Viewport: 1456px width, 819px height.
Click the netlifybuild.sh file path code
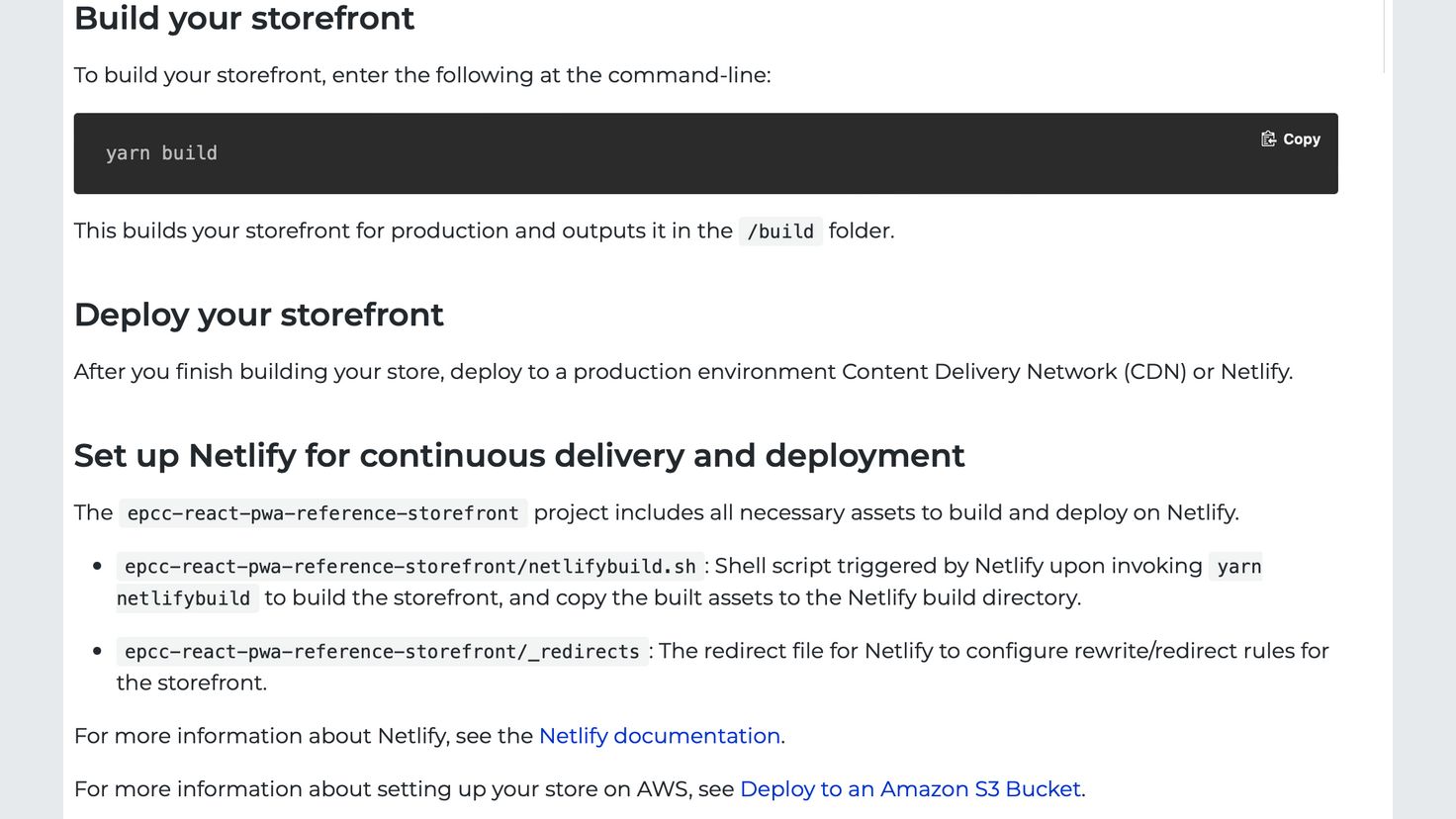point(410,567)
